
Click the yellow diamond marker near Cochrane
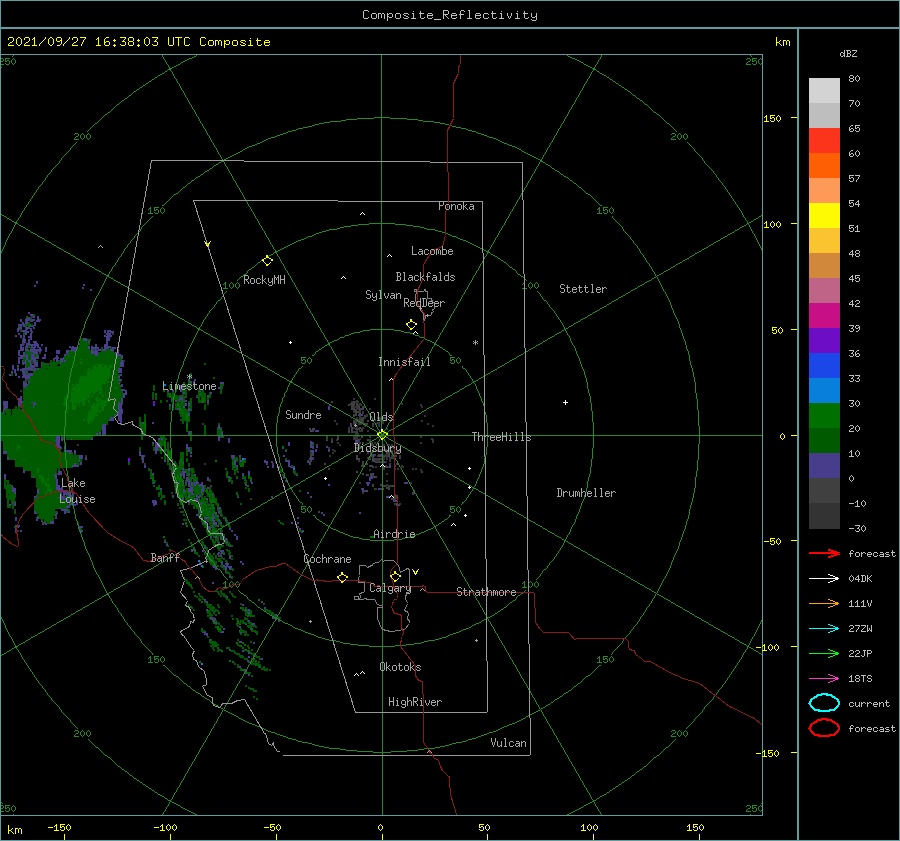[342, 577]
